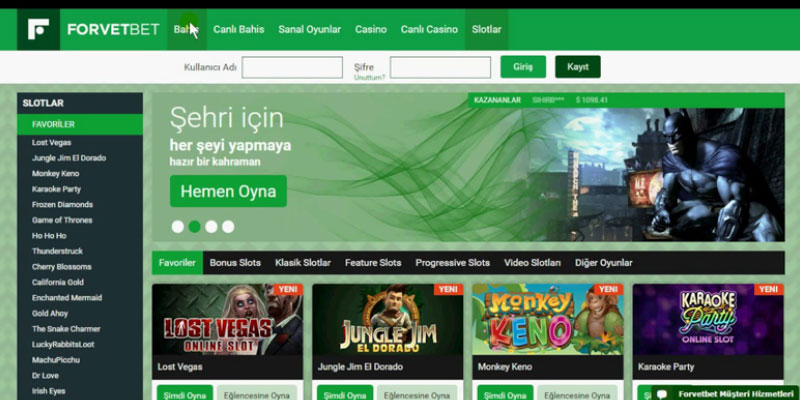Open the Diğer Oyunlar tab

[604, 263]
